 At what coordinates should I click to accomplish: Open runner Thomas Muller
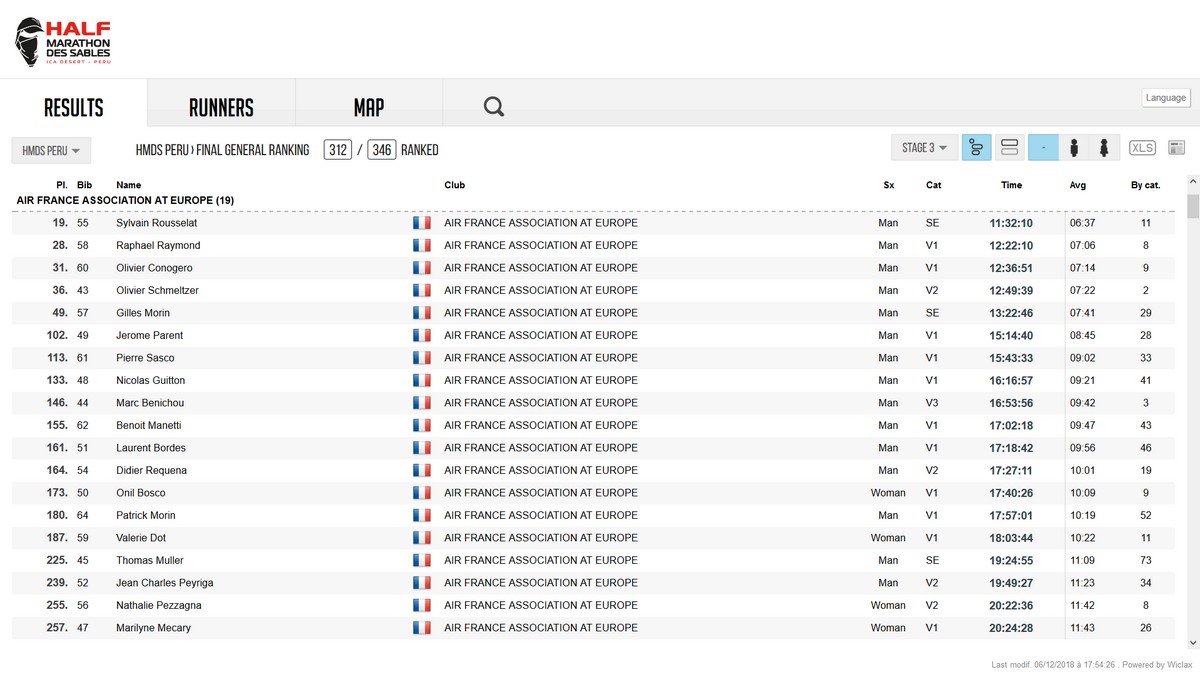(150, 560)
